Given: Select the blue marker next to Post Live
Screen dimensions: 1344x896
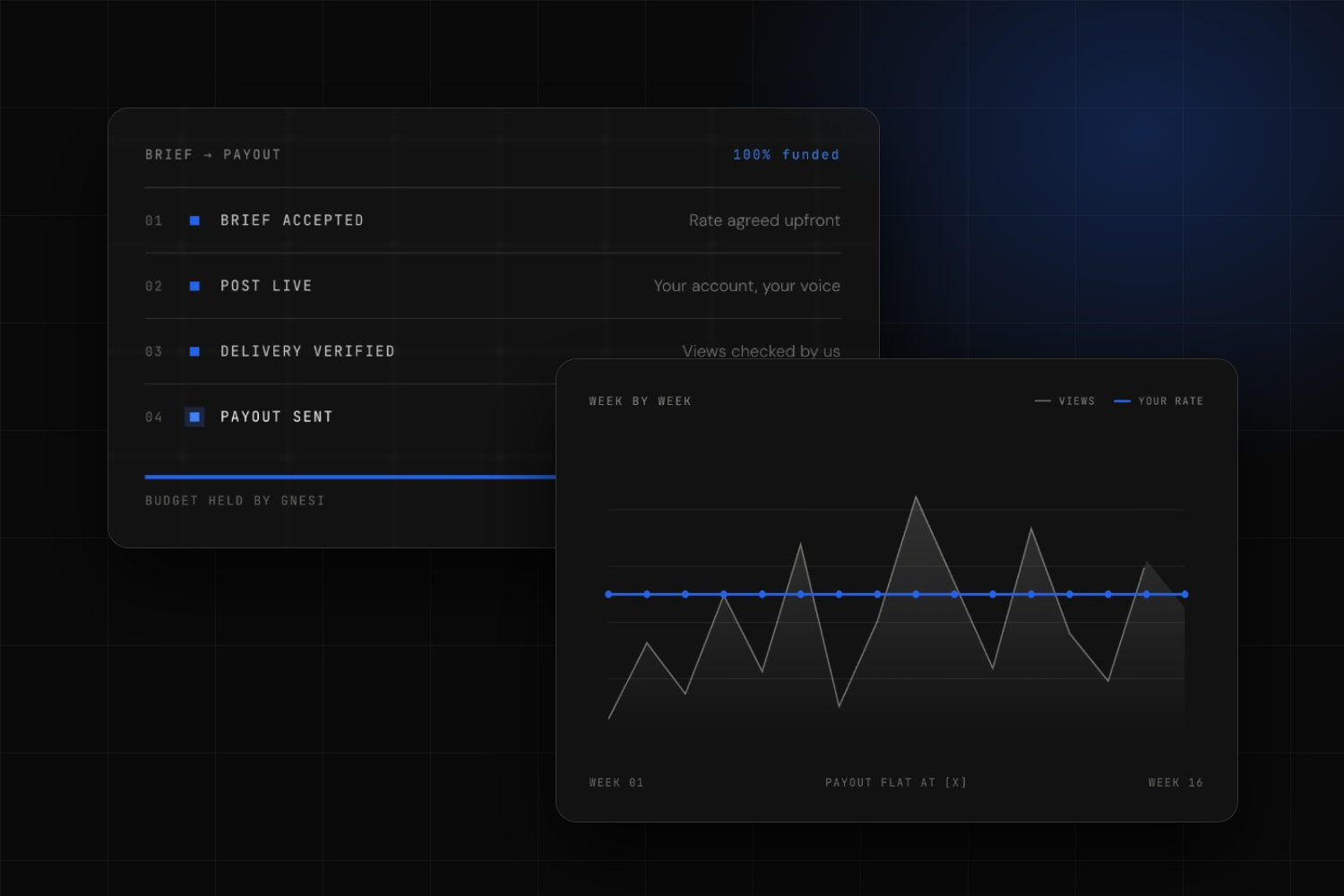Looking at the screenshot, I should point(194,286).
